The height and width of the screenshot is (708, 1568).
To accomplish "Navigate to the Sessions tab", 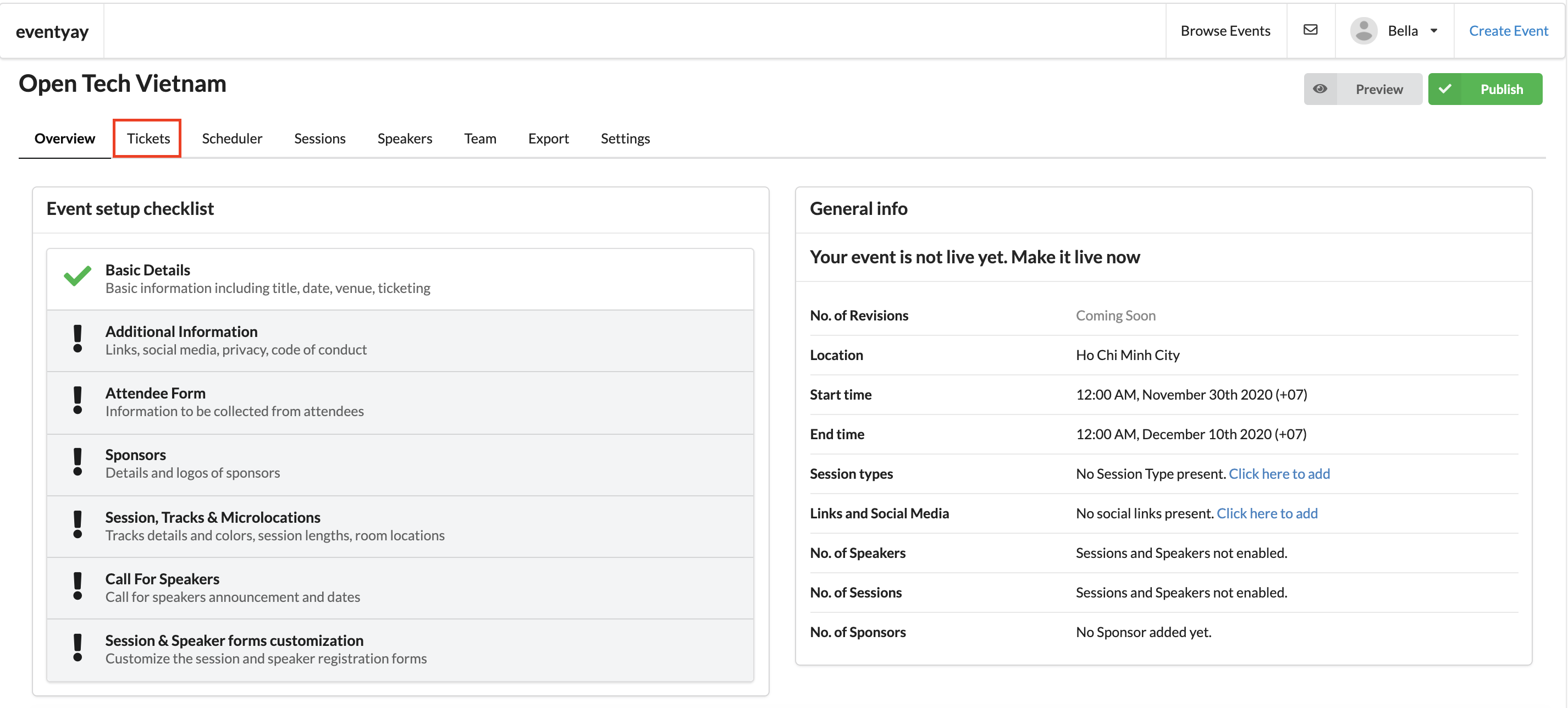I will point(319,138).
